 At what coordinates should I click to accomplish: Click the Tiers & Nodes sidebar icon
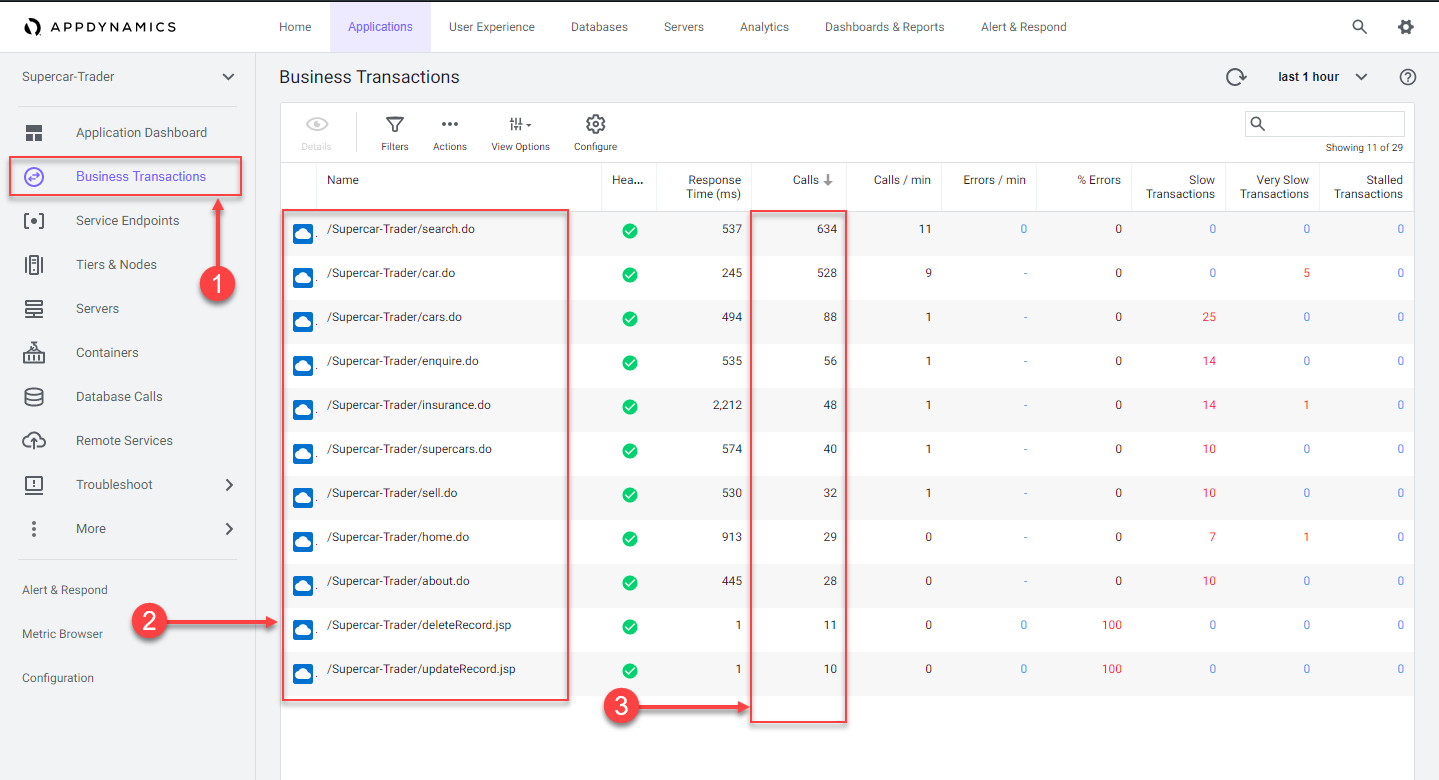tap(34, 265)
